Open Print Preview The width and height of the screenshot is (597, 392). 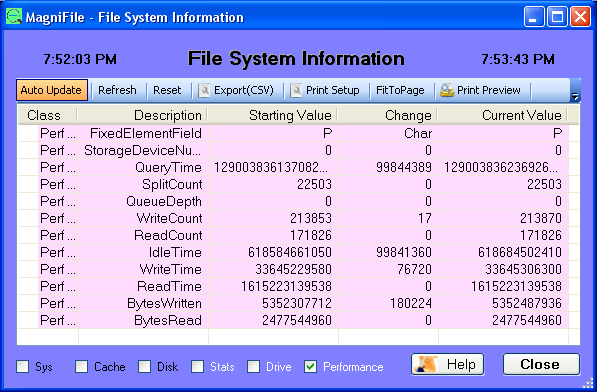click(x=480, y=90)
